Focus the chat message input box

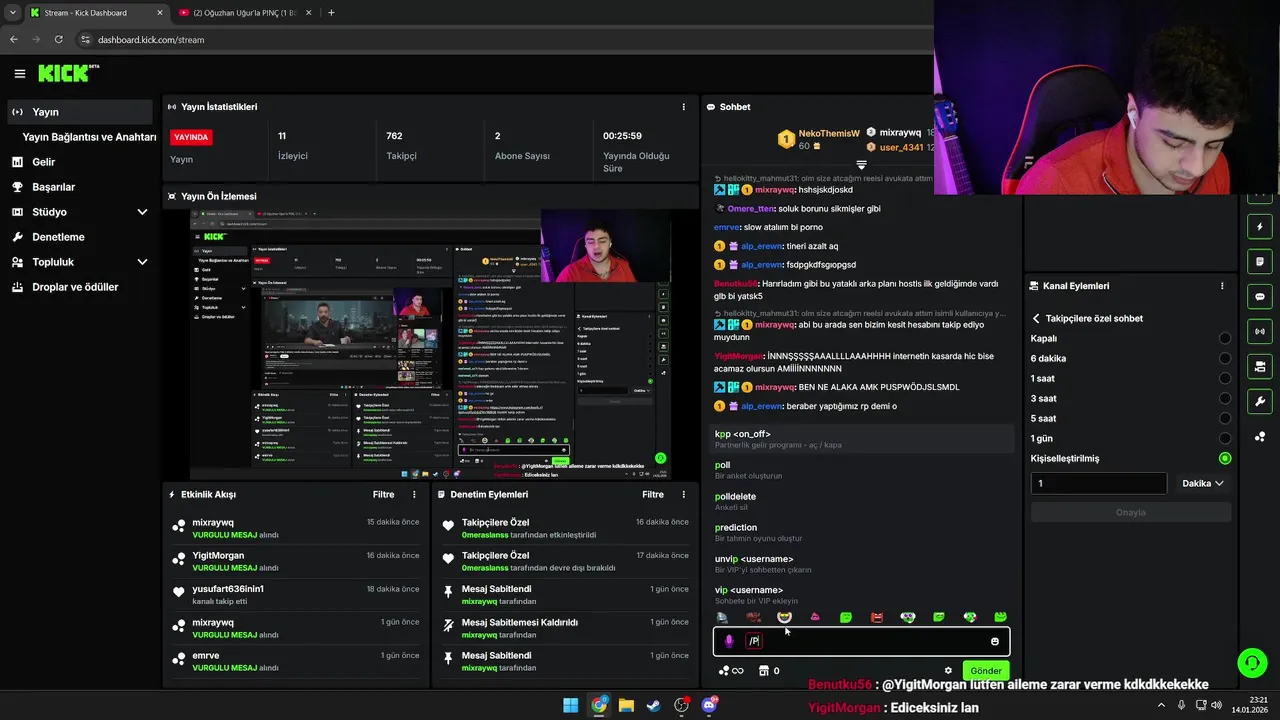point(861,641)
